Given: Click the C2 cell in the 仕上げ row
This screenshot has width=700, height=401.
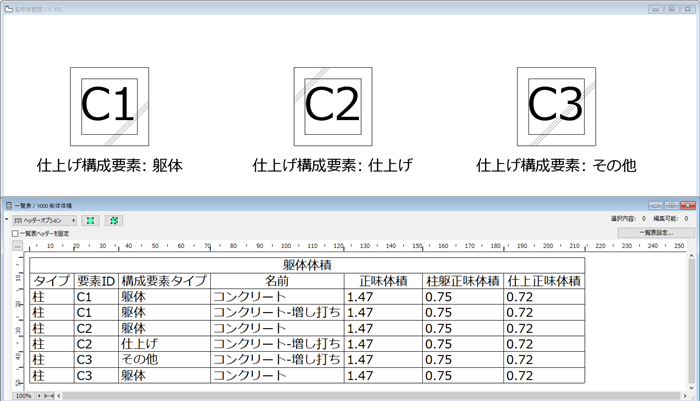Looking at the screenshot, I should pyautogui.click(x=96, y=344).
